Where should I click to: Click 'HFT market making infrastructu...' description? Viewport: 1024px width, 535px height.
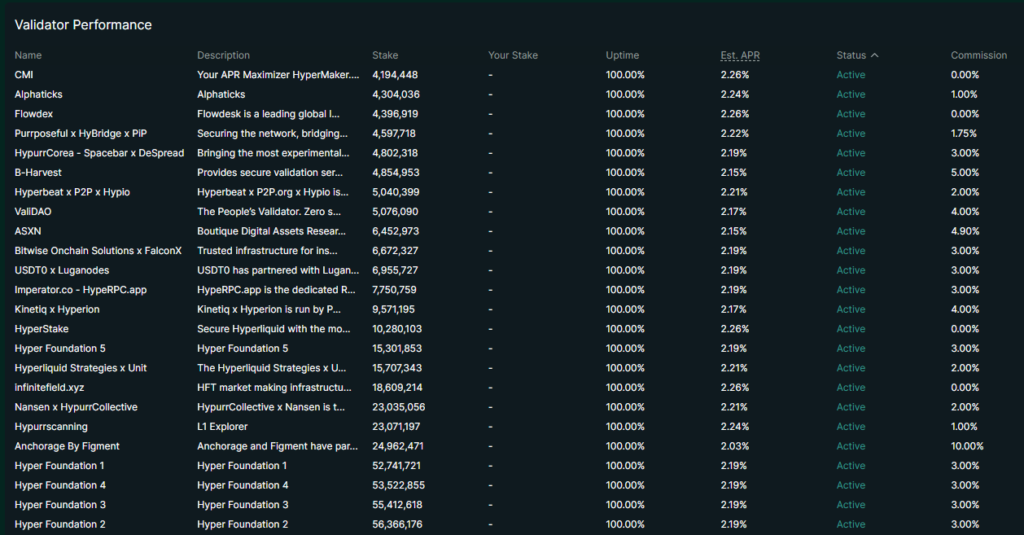coord(274,388)
